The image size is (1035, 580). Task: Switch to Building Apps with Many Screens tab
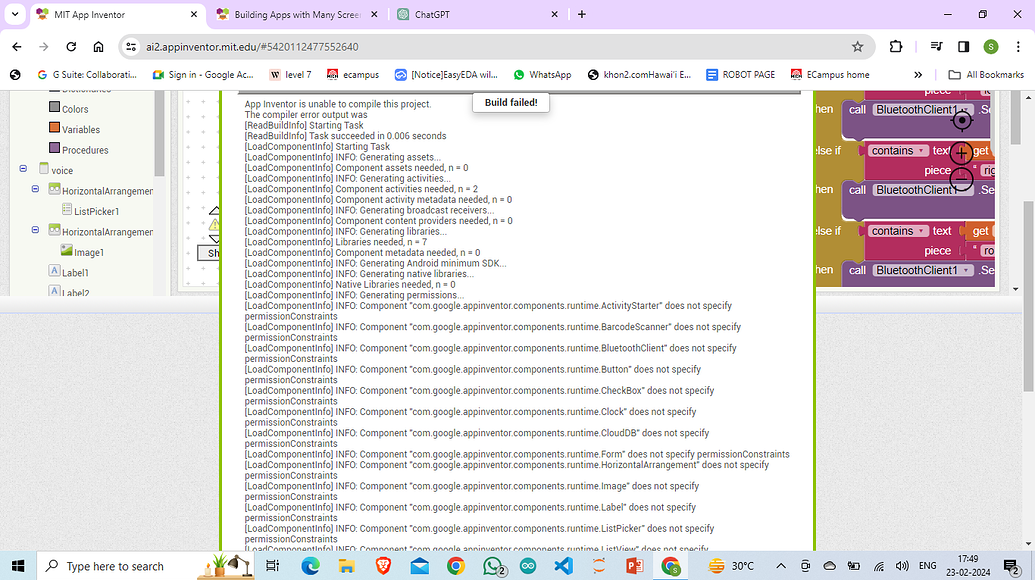click(296, 15)
